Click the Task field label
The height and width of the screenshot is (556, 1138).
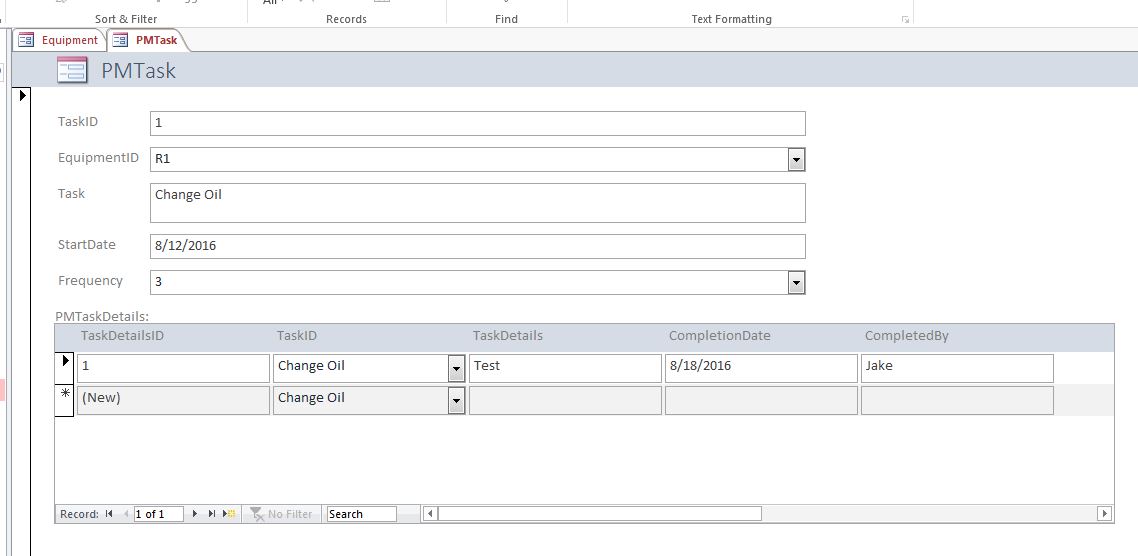tap(72, 194)
